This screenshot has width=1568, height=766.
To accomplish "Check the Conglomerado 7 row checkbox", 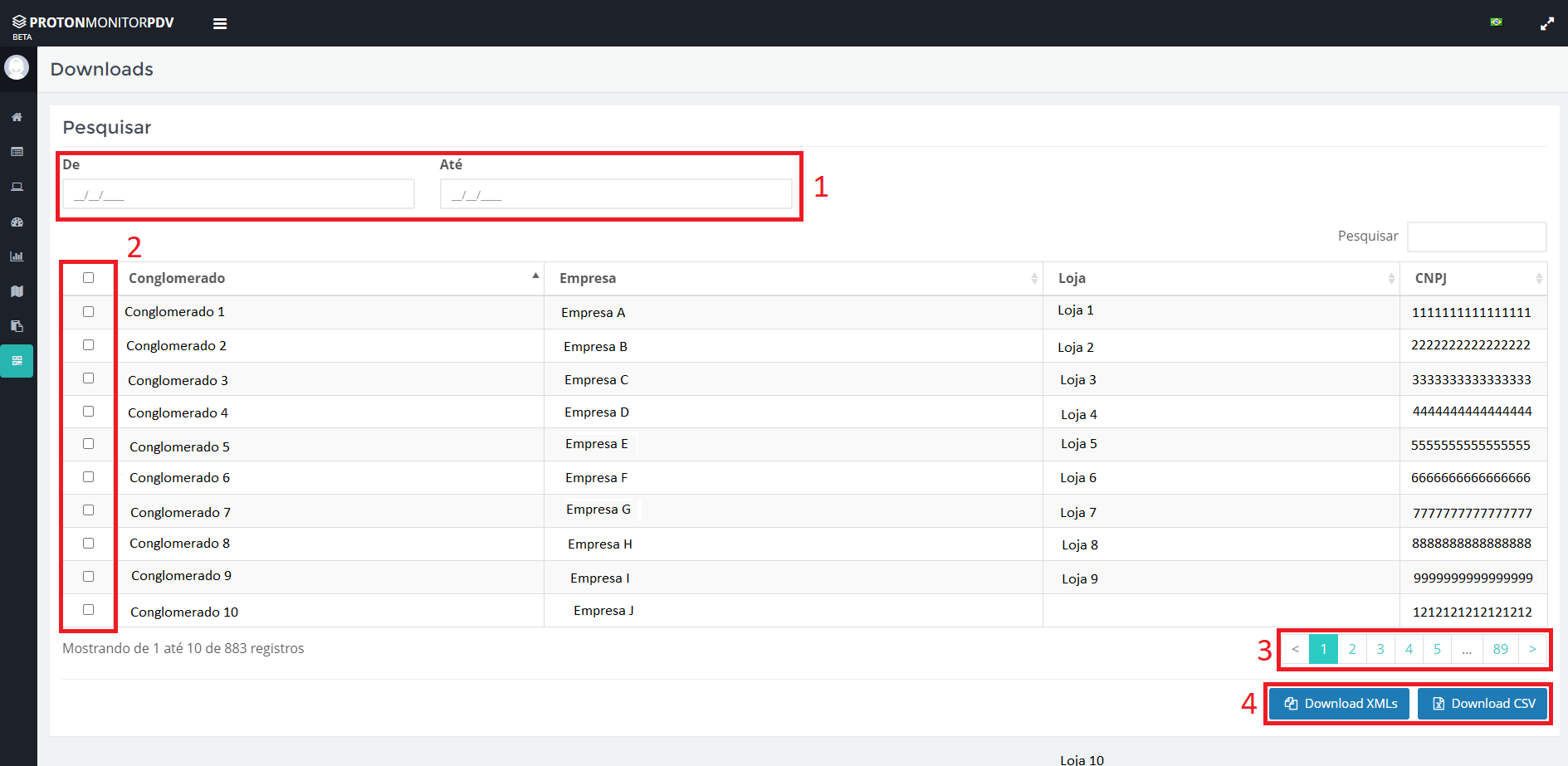I will pos(89,510).
